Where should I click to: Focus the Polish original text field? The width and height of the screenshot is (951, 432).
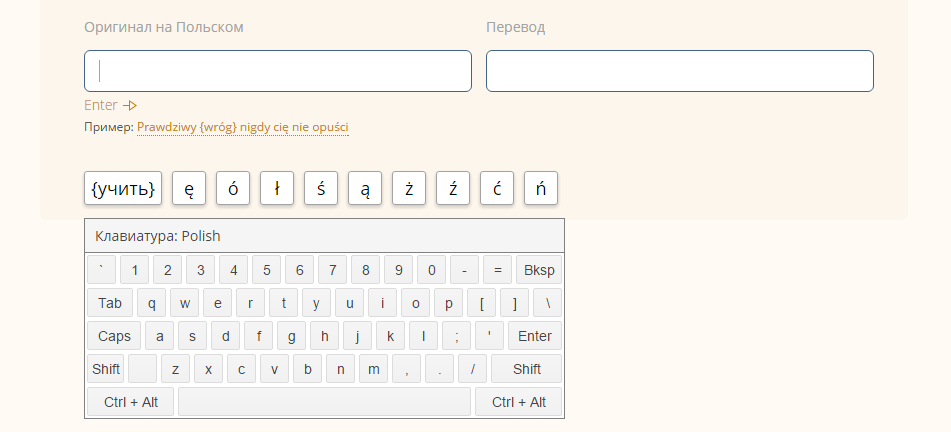pyautogui.click(x=278, y=71)
